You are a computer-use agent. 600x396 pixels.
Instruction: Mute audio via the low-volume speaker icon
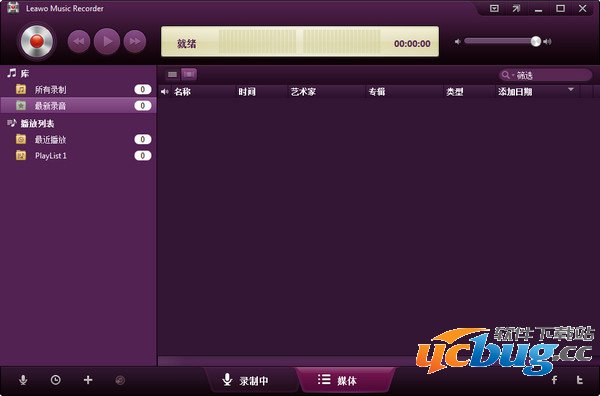pyautogui.click(x=458, y=42)
